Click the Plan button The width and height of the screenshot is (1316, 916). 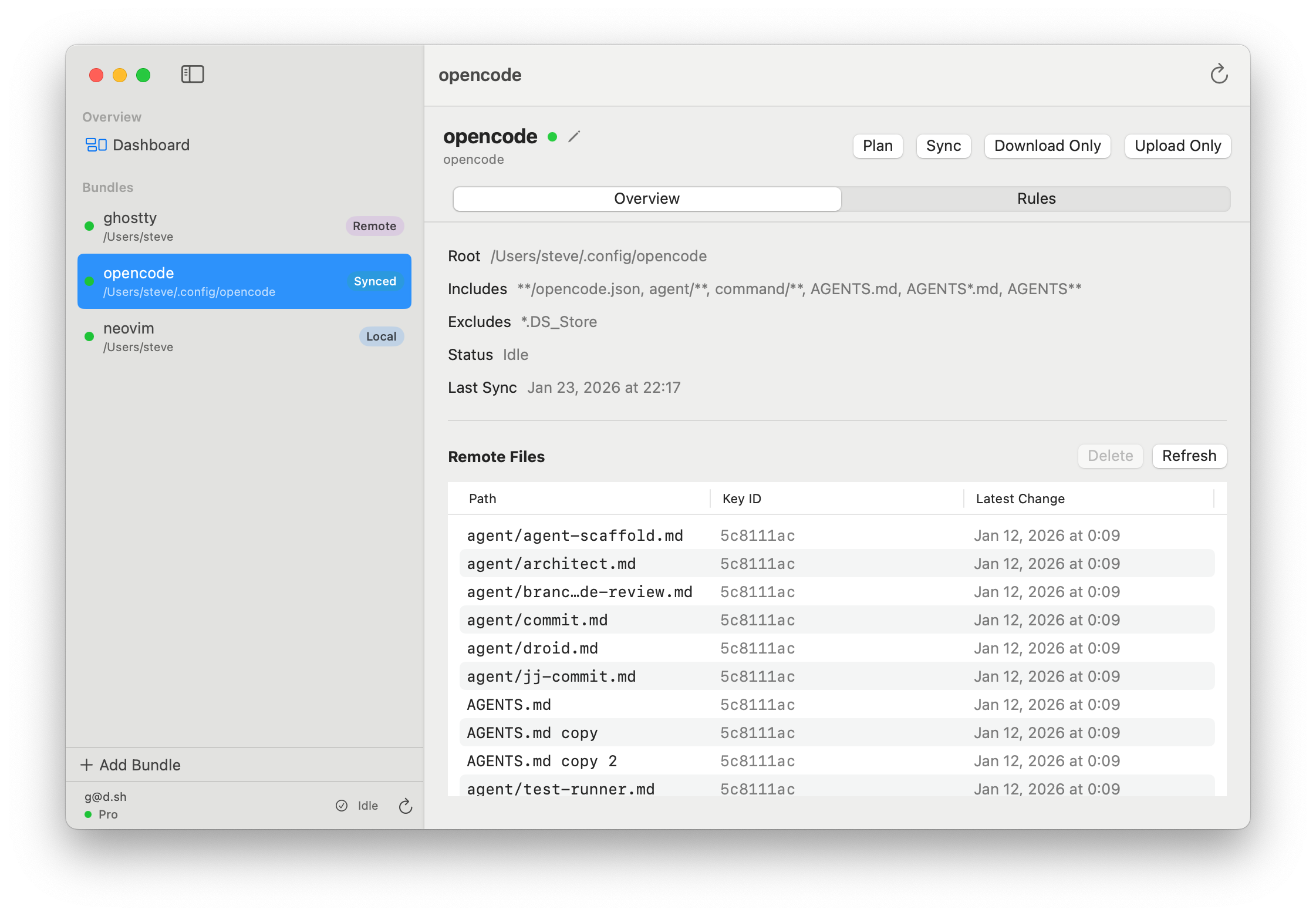point(878,146)
